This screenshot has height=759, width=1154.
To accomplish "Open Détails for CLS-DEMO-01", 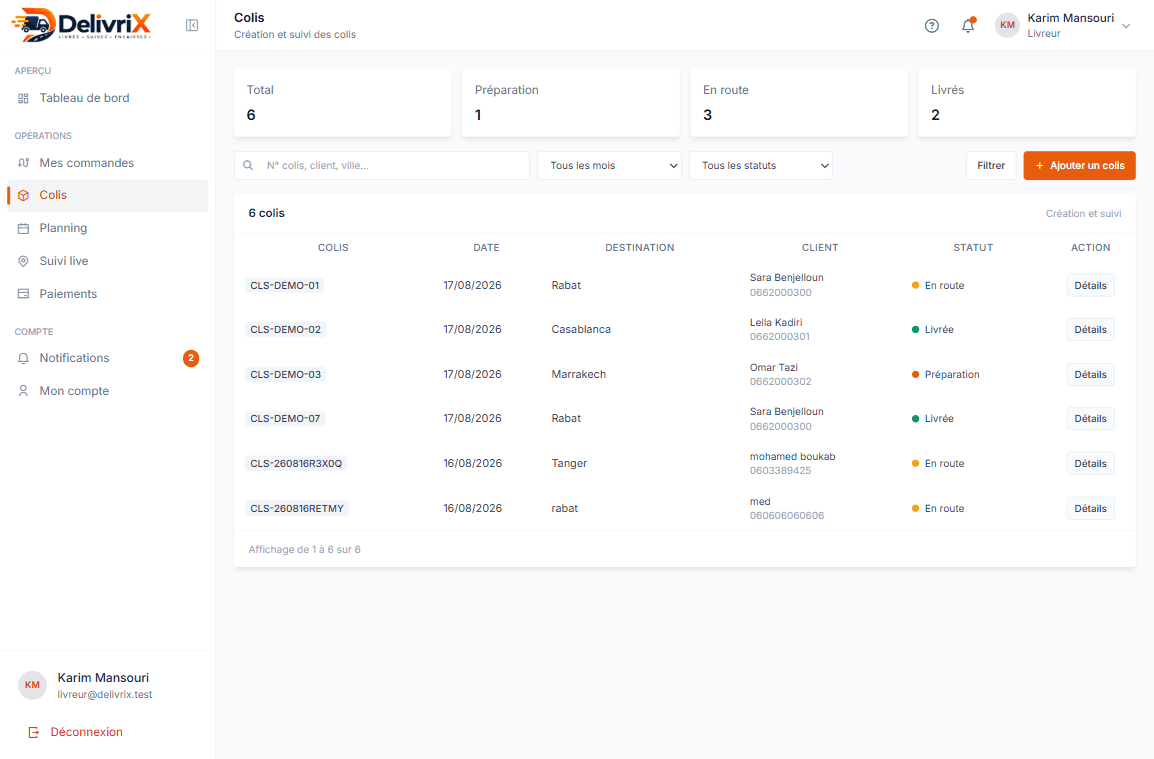I will point(1090,286).
